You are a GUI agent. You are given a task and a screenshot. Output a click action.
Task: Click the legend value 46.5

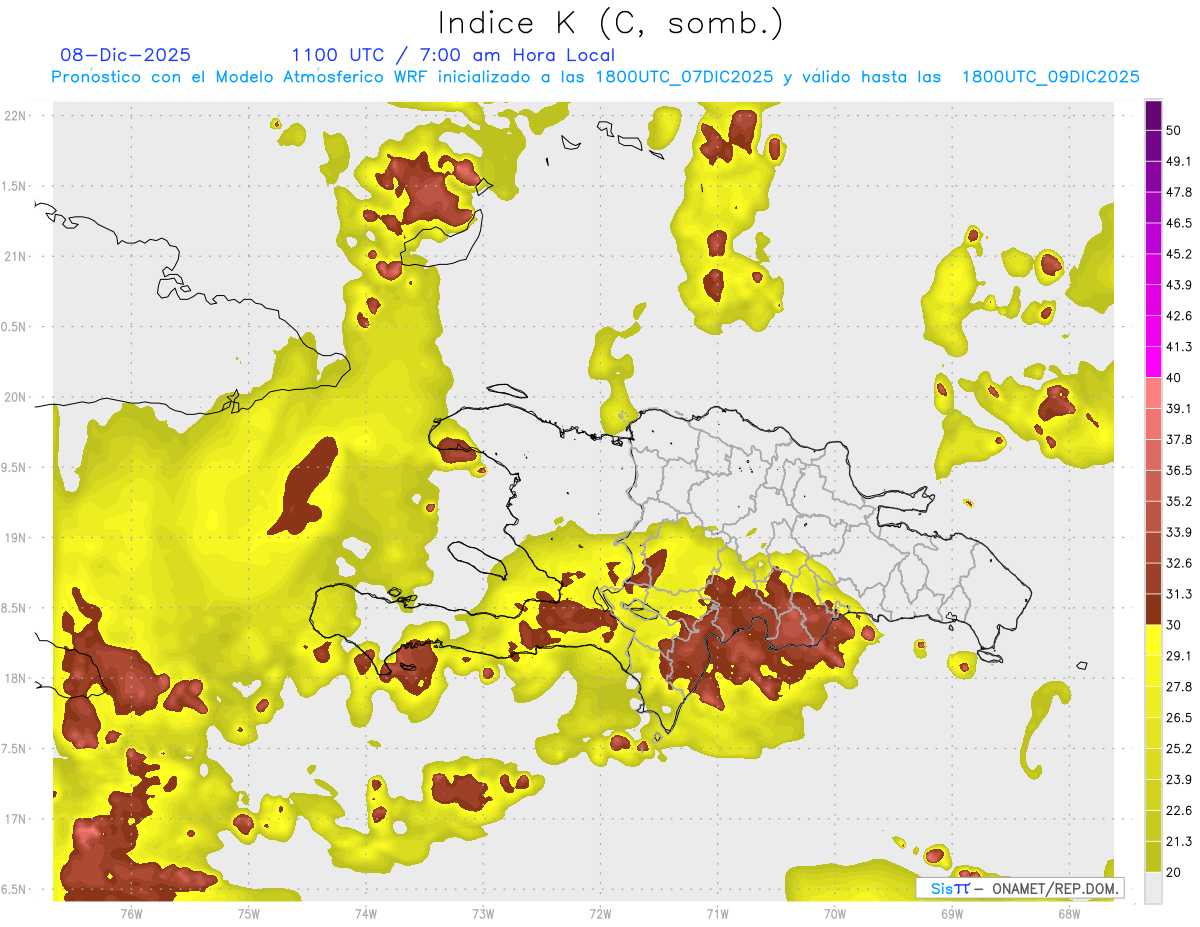(1179, 223)
